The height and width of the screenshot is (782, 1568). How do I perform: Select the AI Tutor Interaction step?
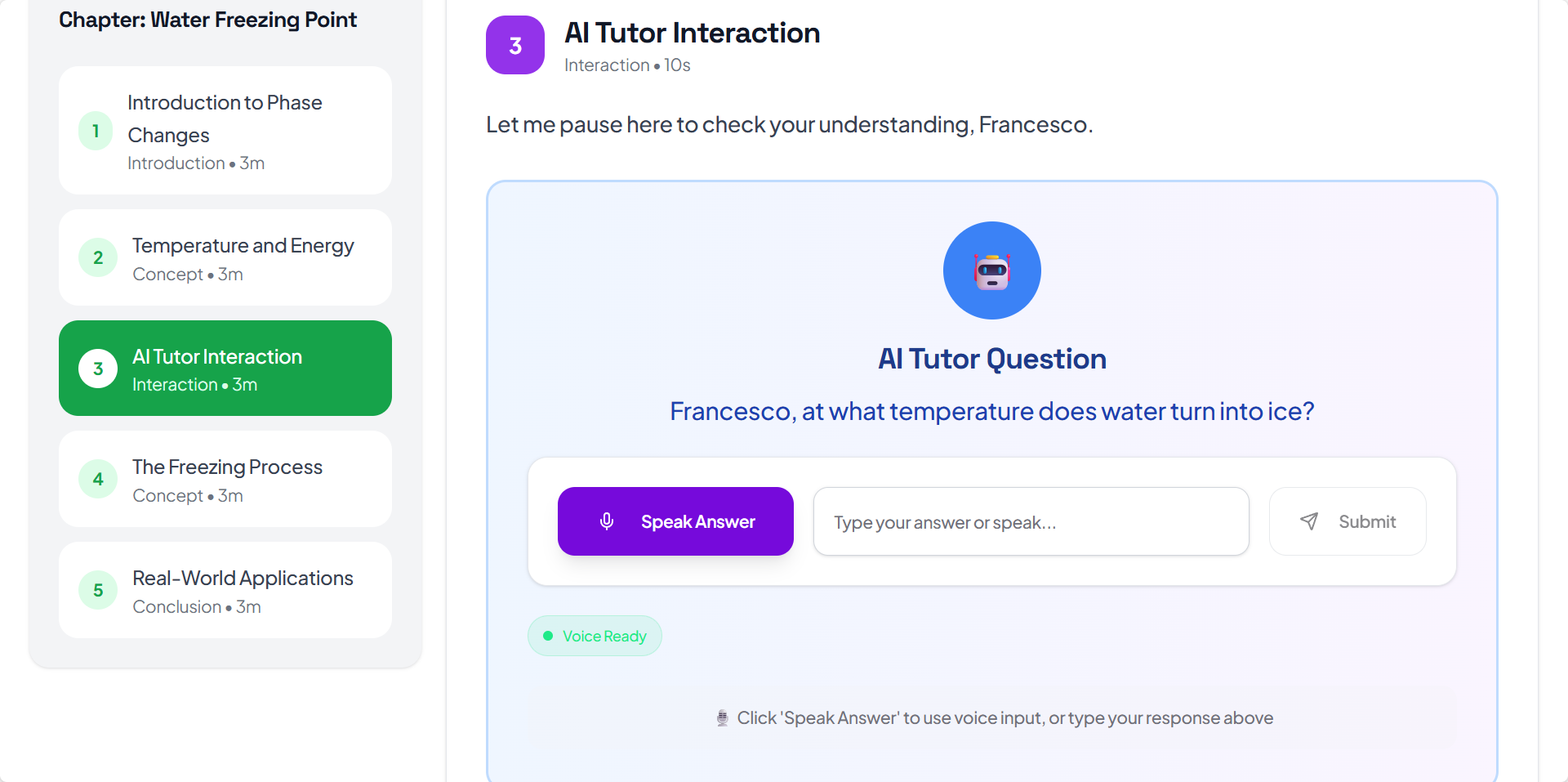tap(225, 368)
